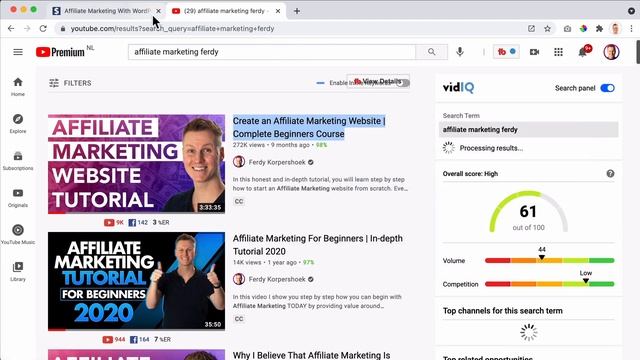The image size is (640, 360).
Task: Click the search magnifier button
Action: pyautogui.click(x=431, y=52)
